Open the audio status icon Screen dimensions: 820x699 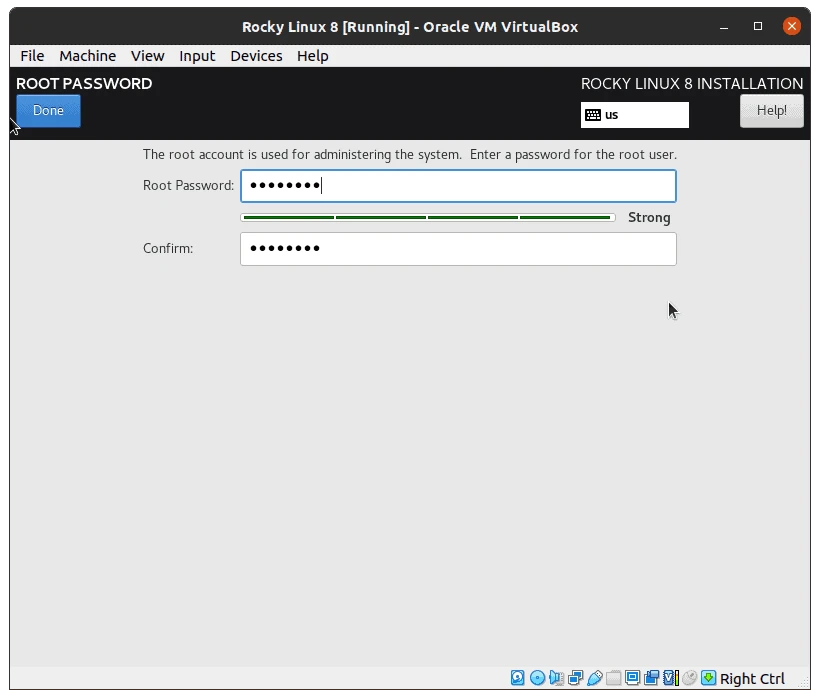click(x=556, y=678)
